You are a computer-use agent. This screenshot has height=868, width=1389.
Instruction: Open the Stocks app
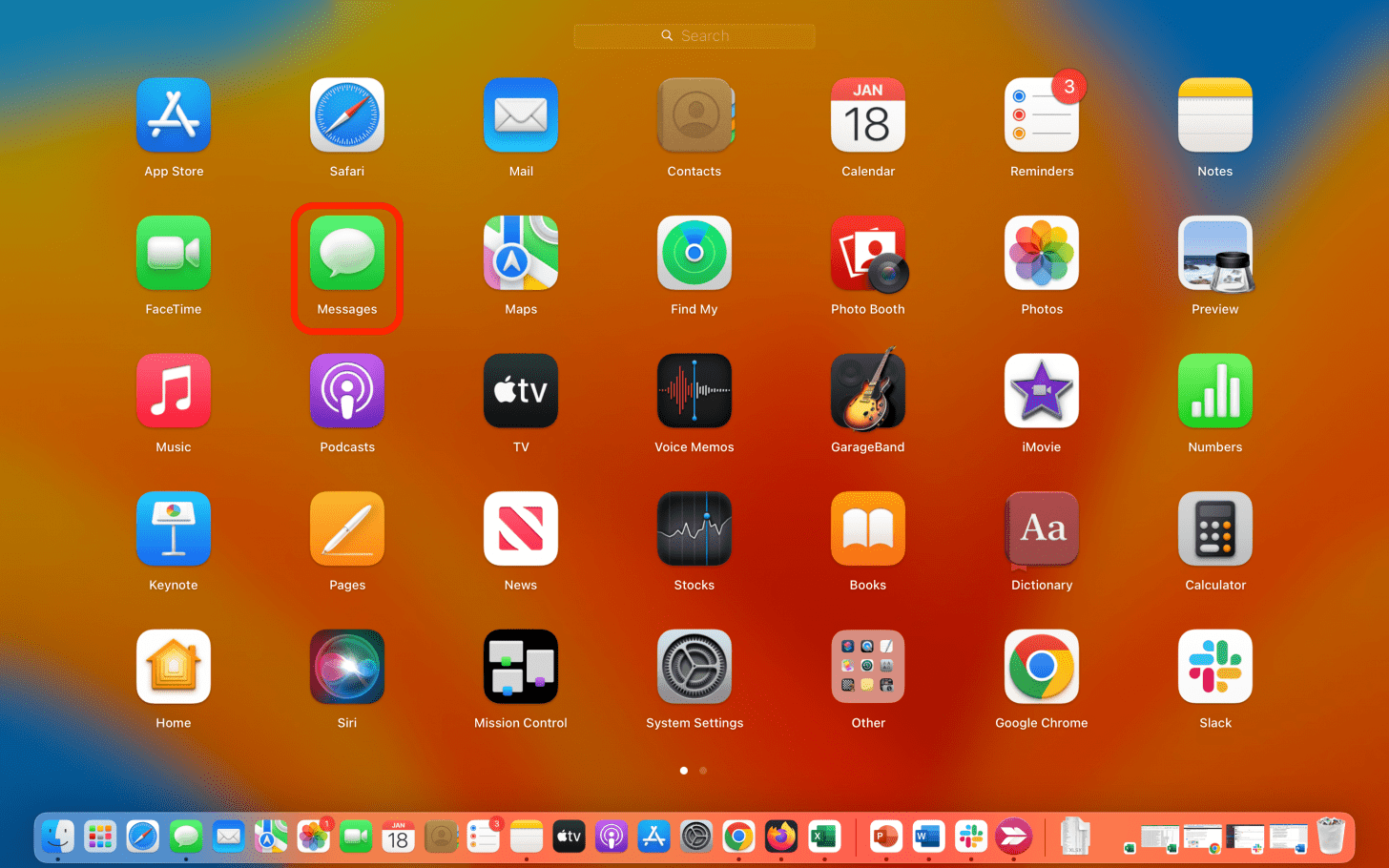[694, 529]
